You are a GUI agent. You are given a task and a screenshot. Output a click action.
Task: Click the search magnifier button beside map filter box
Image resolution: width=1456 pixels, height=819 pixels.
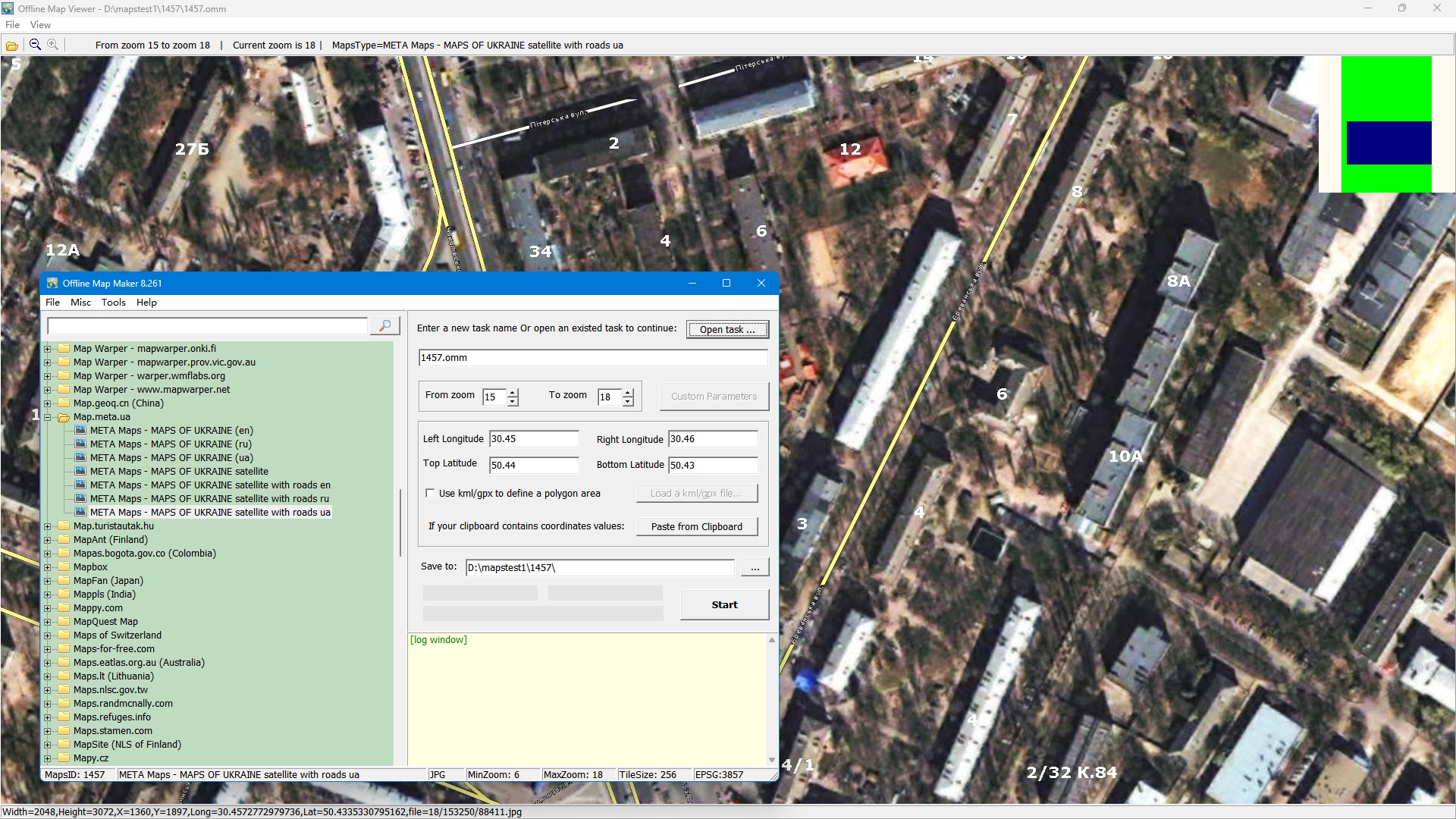coord(384,326)
